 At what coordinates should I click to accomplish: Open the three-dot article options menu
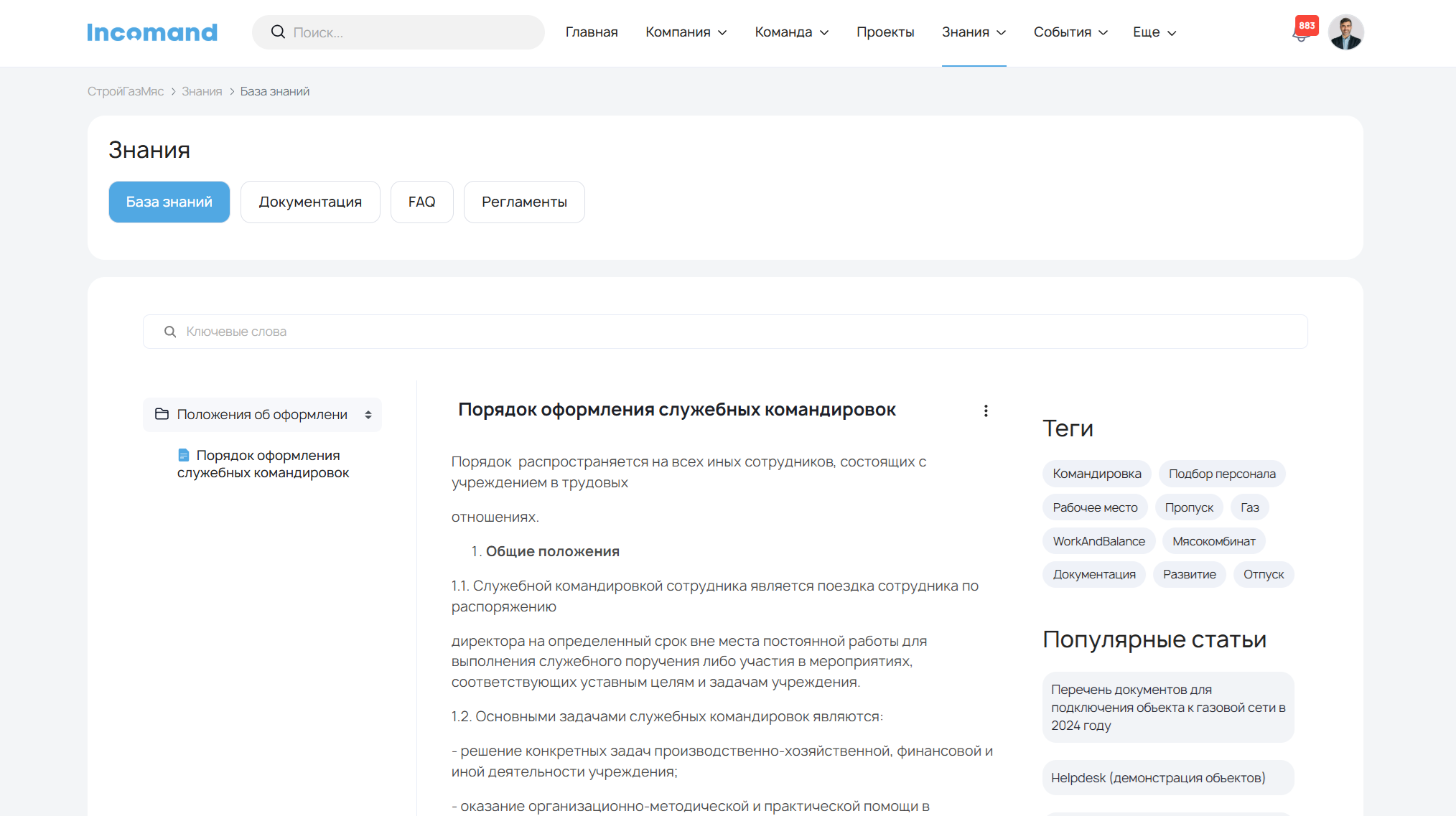986,411
